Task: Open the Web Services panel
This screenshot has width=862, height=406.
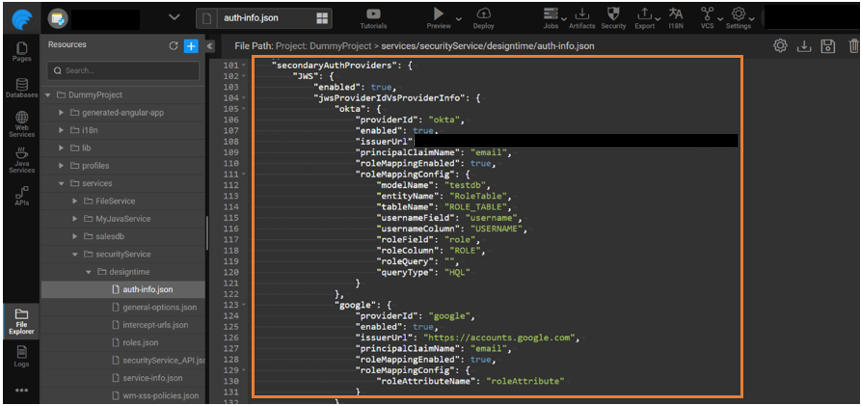Action: point(21,122)
